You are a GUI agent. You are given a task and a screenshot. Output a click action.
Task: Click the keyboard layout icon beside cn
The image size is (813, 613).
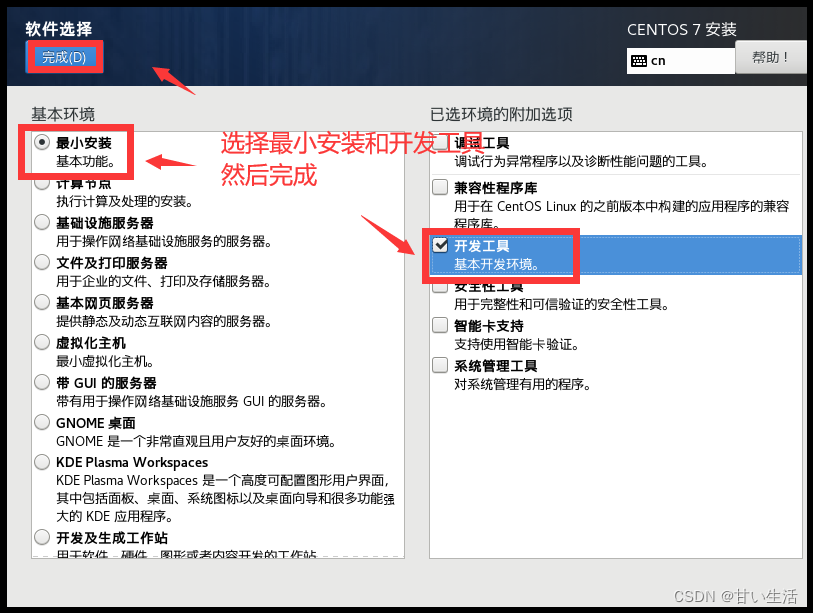[639, 61]
